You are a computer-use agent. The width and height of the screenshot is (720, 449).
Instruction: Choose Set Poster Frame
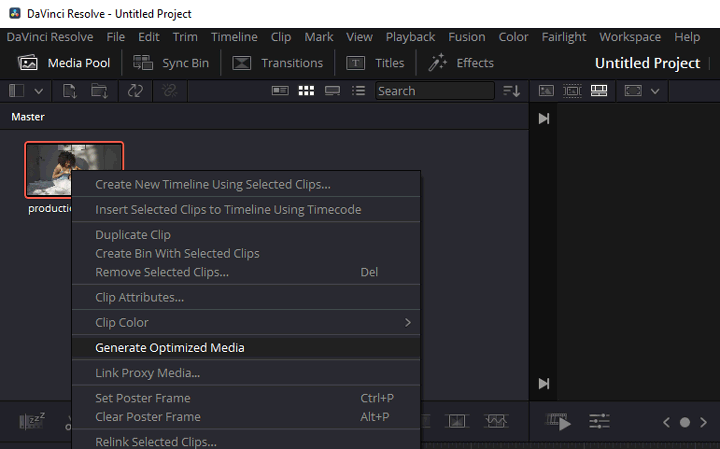(x=246, y=398)
